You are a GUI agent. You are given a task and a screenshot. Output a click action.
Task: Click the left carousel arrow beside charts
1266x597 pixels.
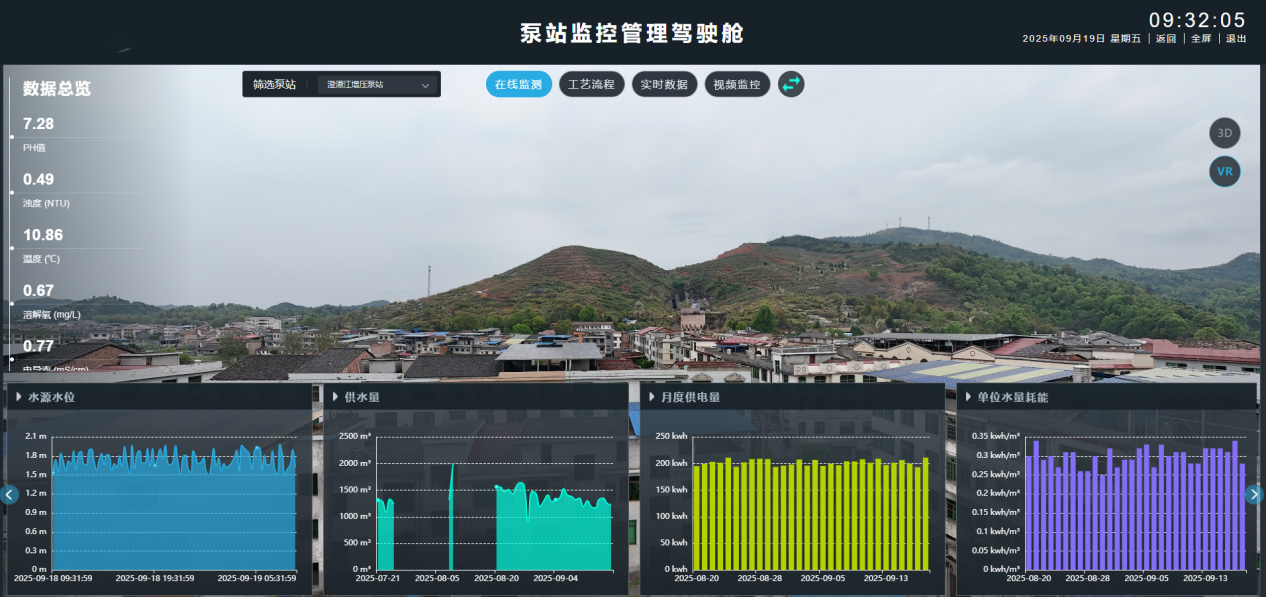coord(9,494)
